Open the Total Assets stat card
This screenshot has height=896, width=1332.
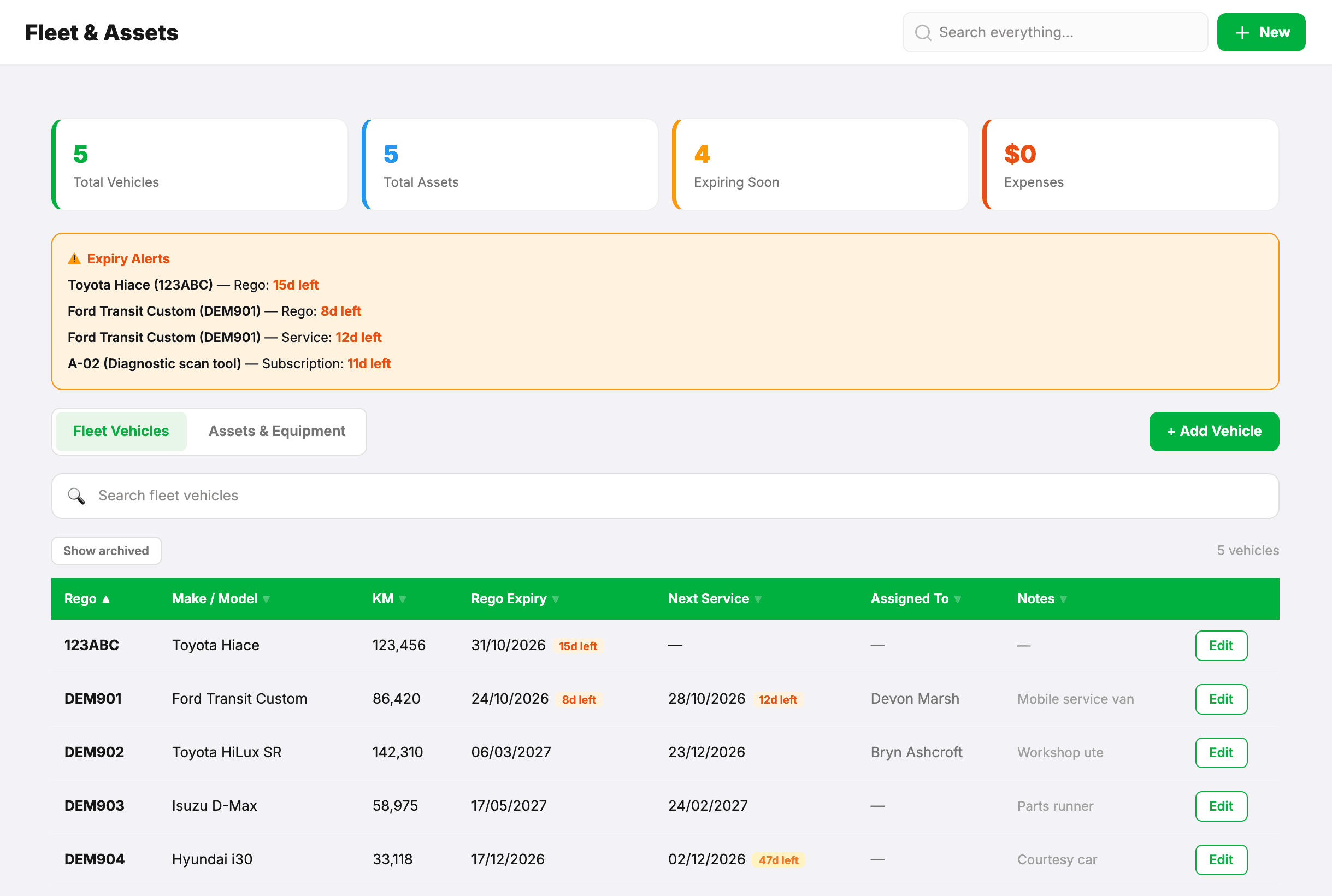[510, 164]
